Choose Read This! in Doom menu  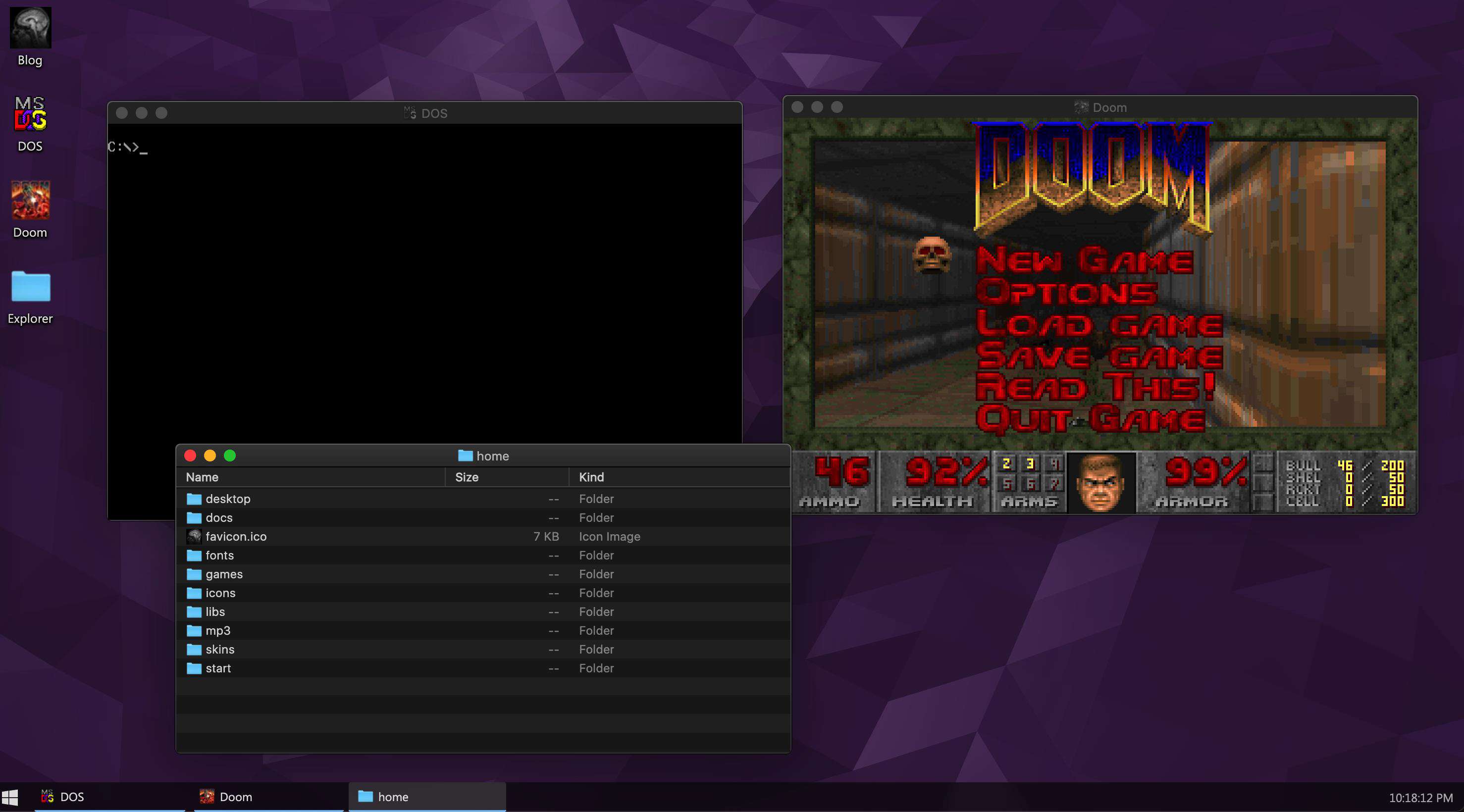[x=1095, y=387]
